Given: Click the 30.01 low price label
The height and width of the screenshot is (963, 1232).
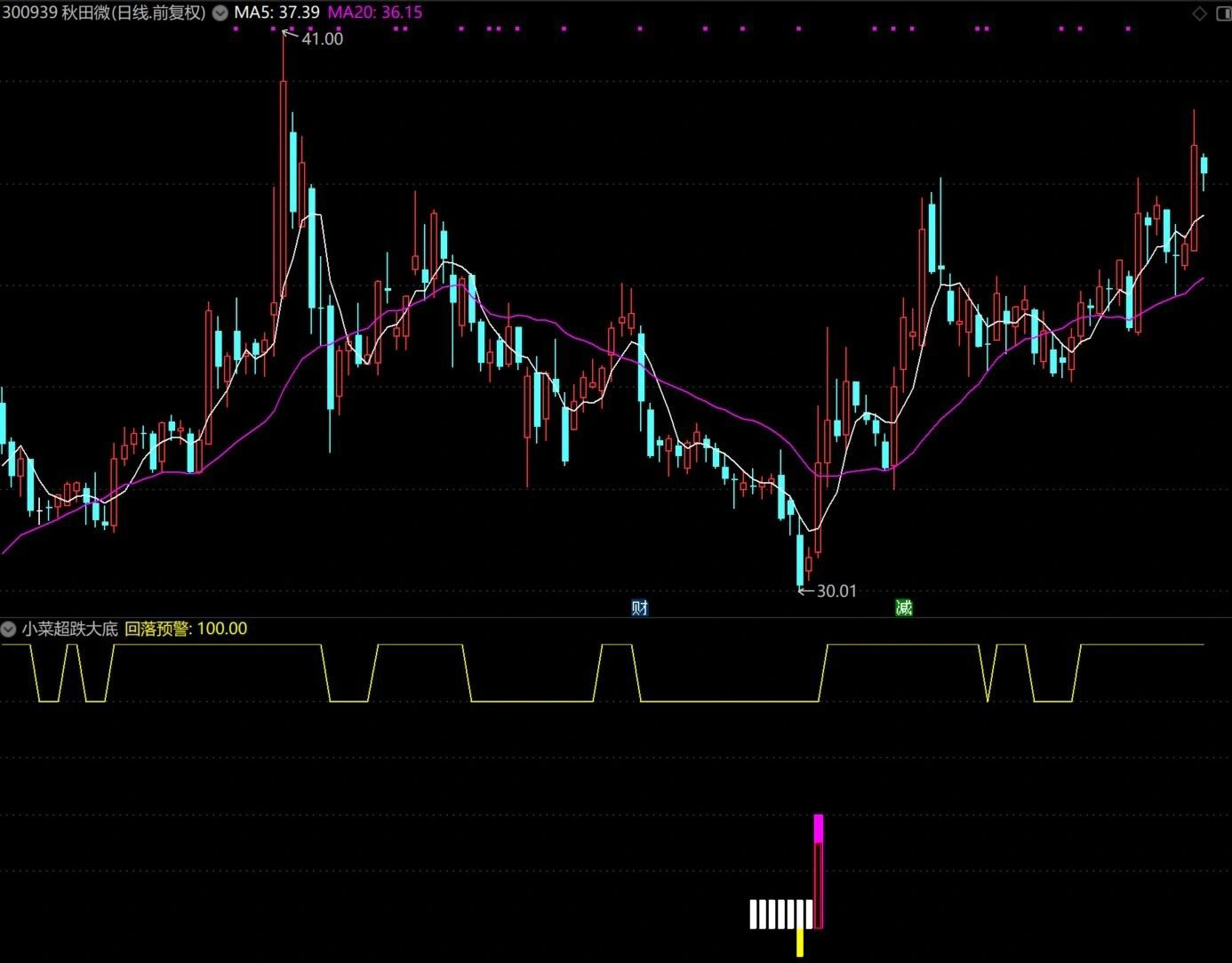Looking at the screenshot, I should pos(836,591).
